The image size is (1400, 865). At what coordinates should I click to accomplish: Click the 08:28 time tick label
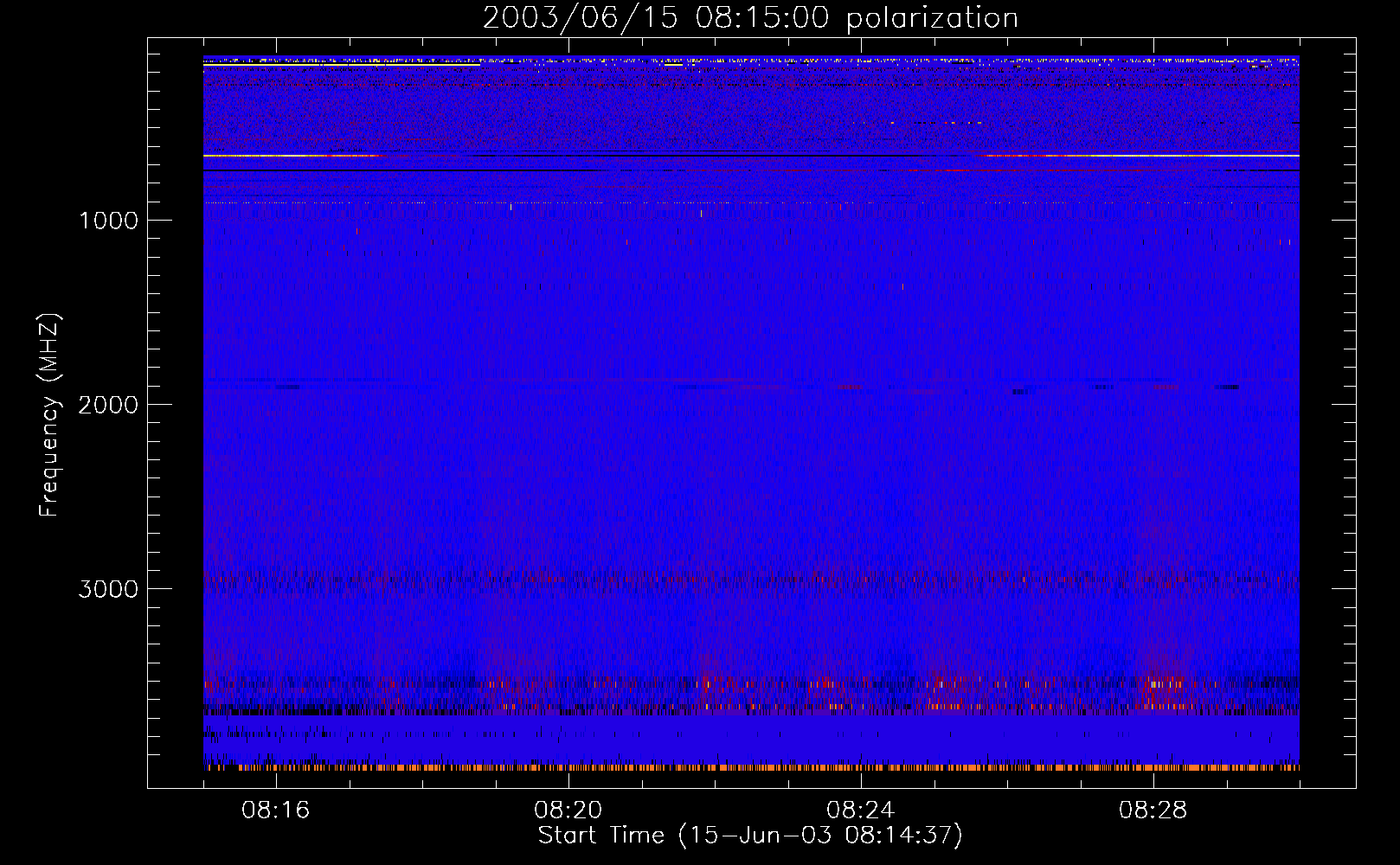(x=1153, y=811)
